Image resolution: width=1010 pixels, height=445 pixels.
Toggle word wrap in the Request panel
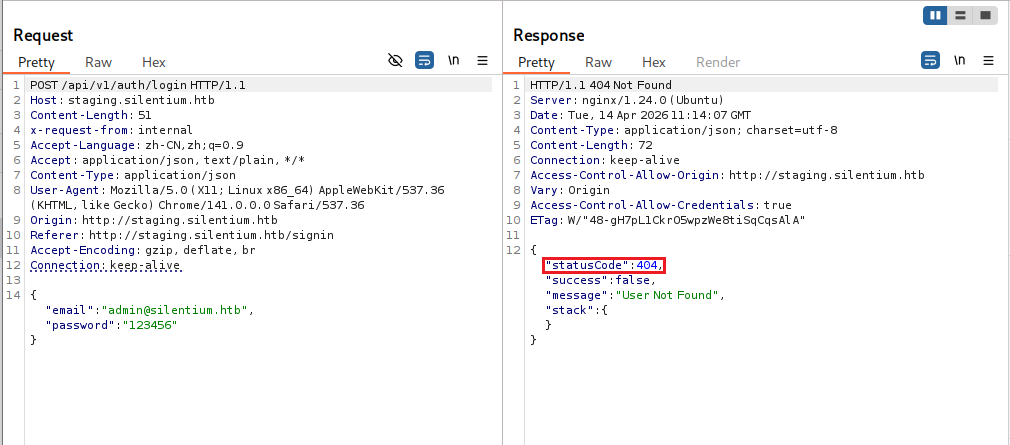click(x=424, y=60)
